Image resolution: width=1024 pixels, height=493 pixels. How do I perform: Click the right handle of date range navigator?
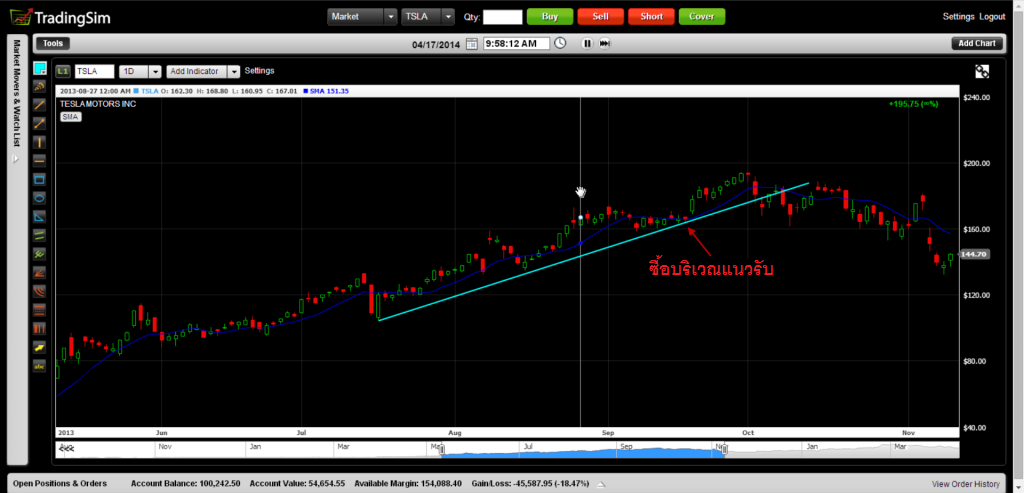pos(723,449)
